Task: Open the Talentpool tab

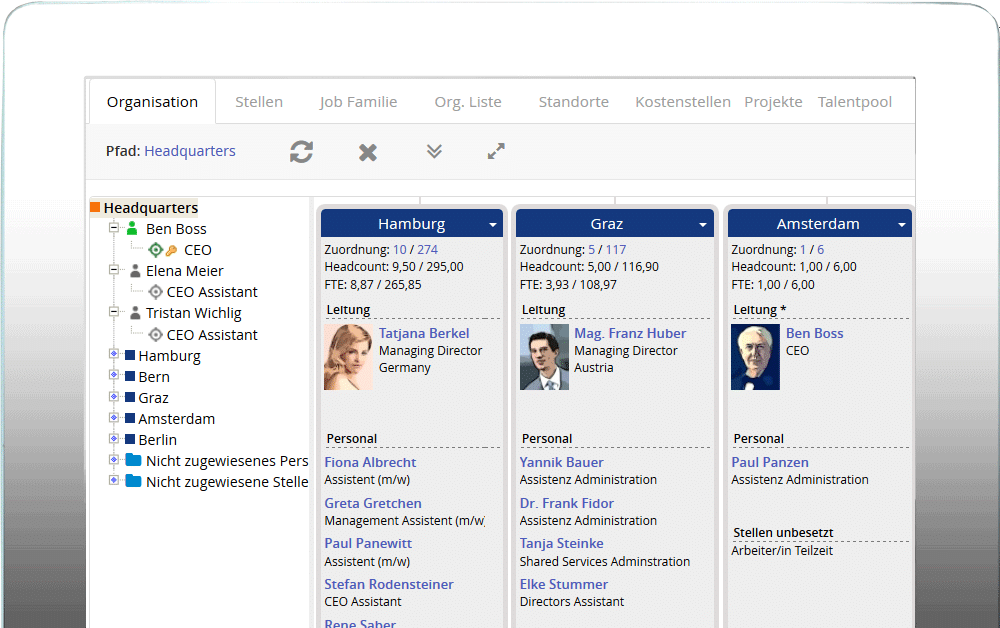Action: pos(855,102)
